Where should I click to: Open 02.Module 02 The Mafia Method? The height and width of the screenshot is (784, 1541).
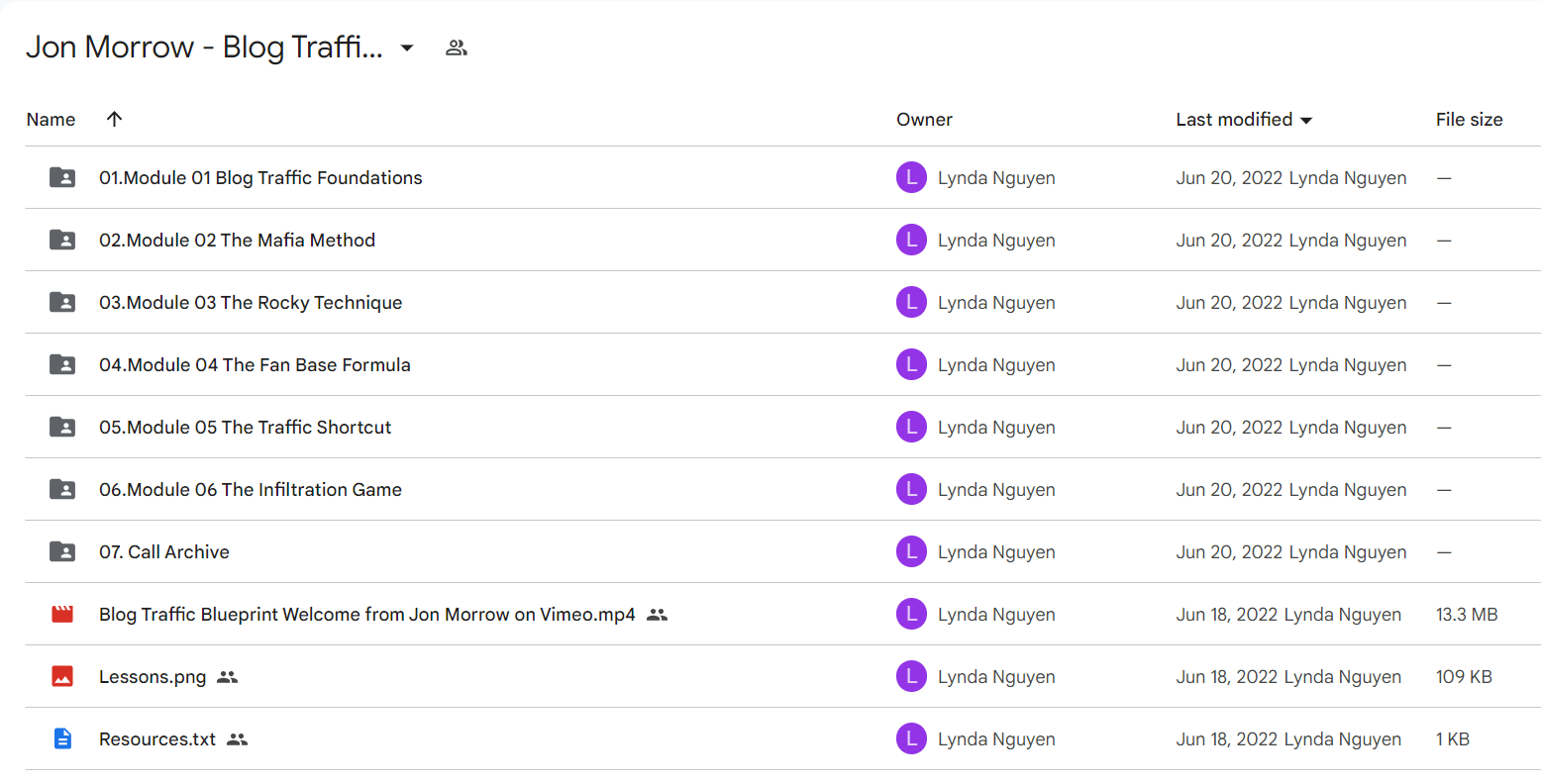click(237, 240)
